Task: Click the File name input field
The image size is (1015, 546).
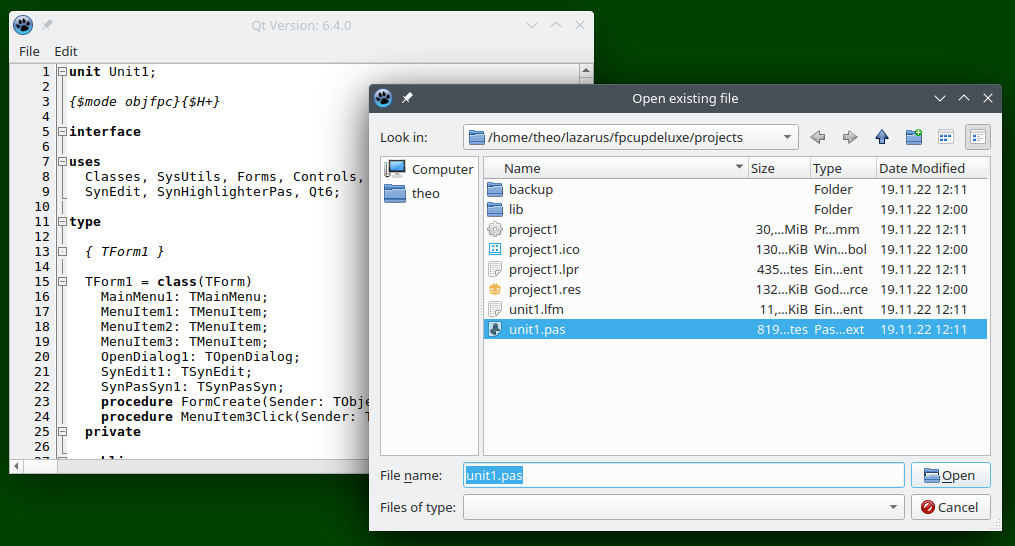Action: point(684,476)
